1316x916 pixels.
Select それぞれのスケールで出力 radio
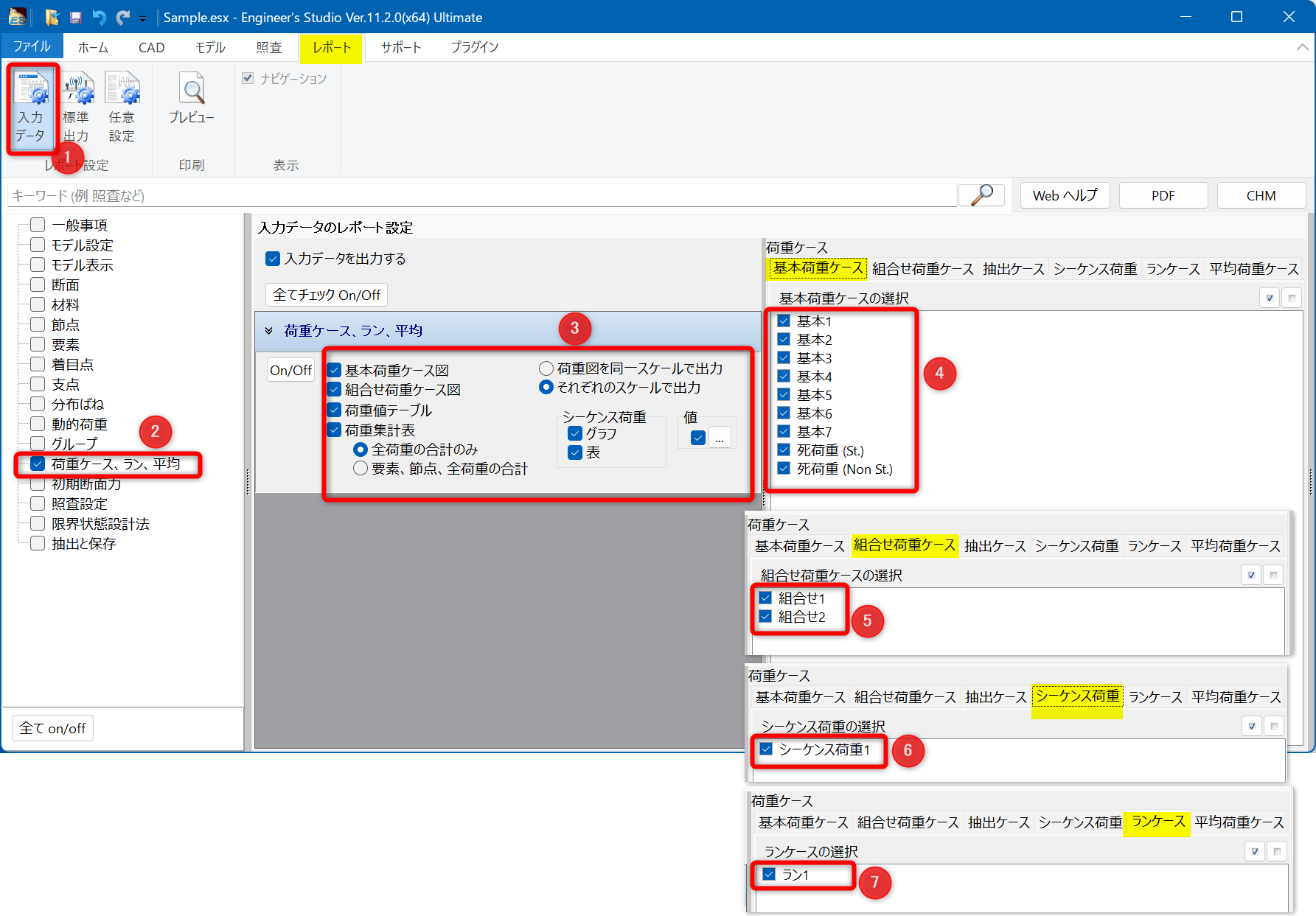click(546, 387)
